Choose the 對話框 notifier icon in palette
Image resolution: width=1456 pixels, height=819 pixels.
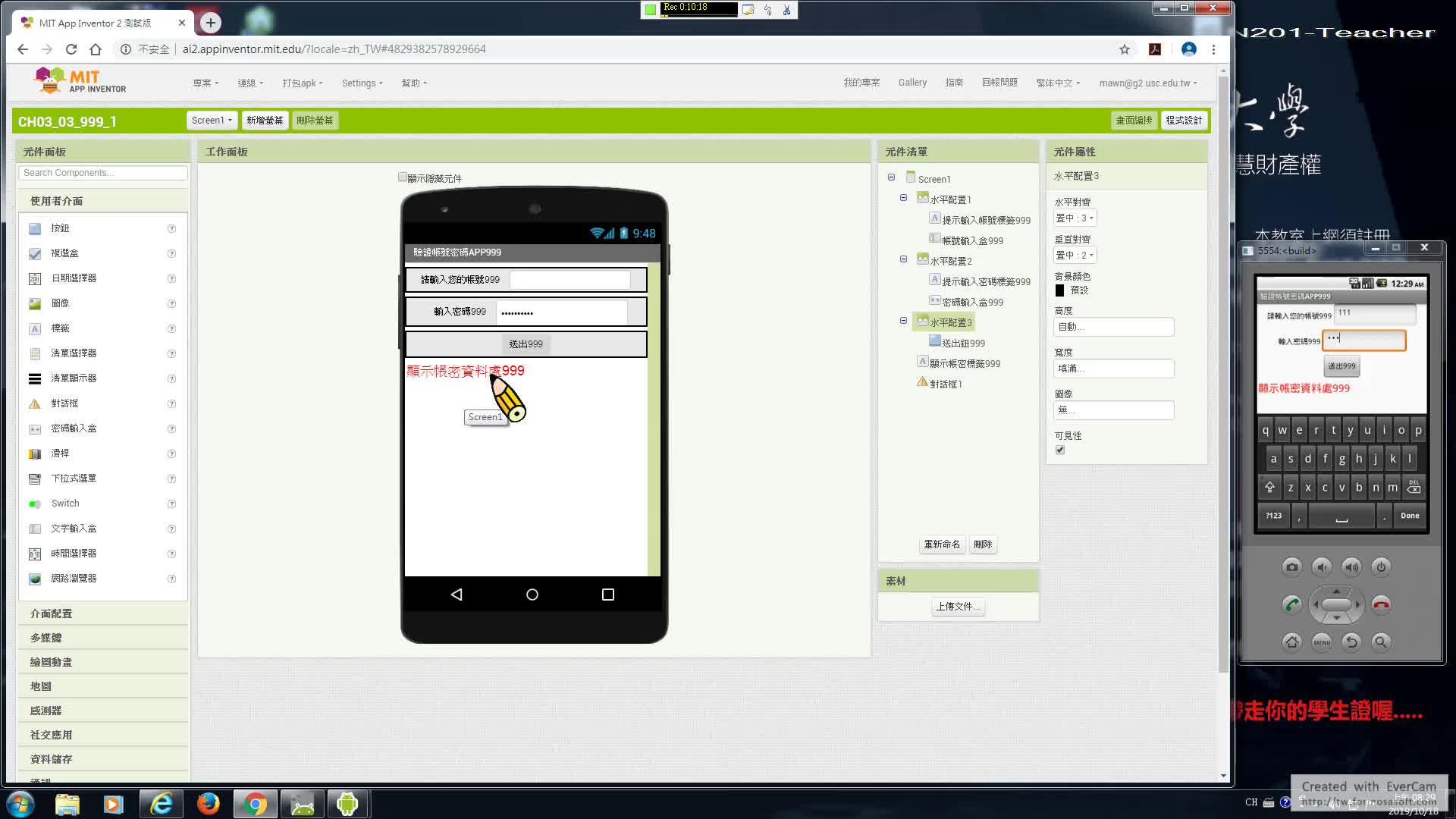(35, 403)
